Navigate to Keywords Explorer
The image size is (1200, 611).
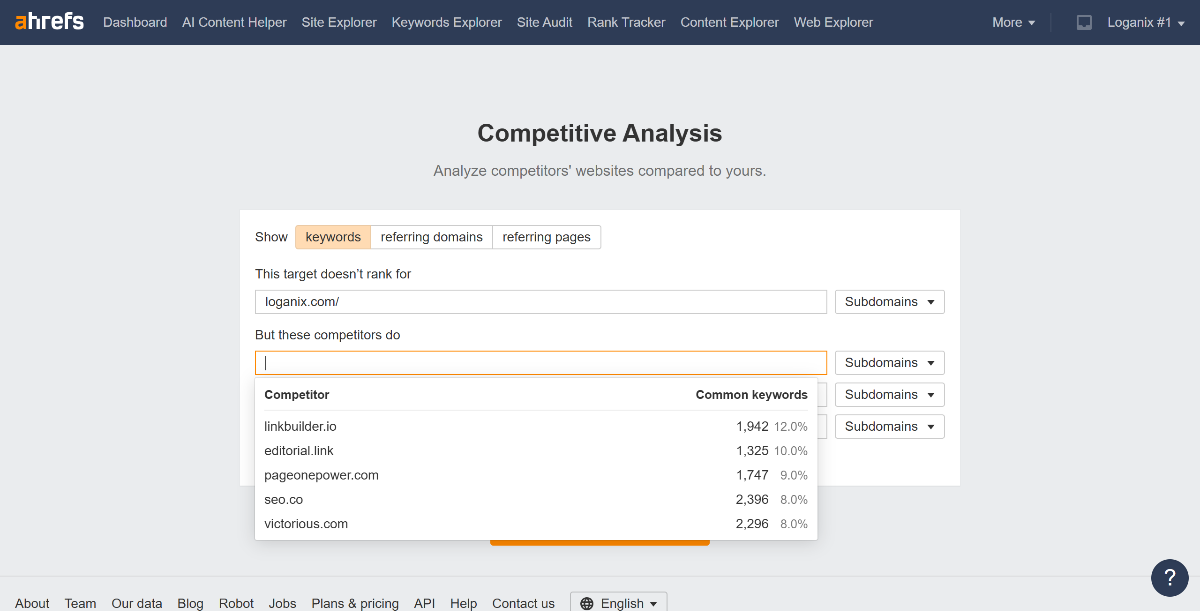click(x=447, y=22)
